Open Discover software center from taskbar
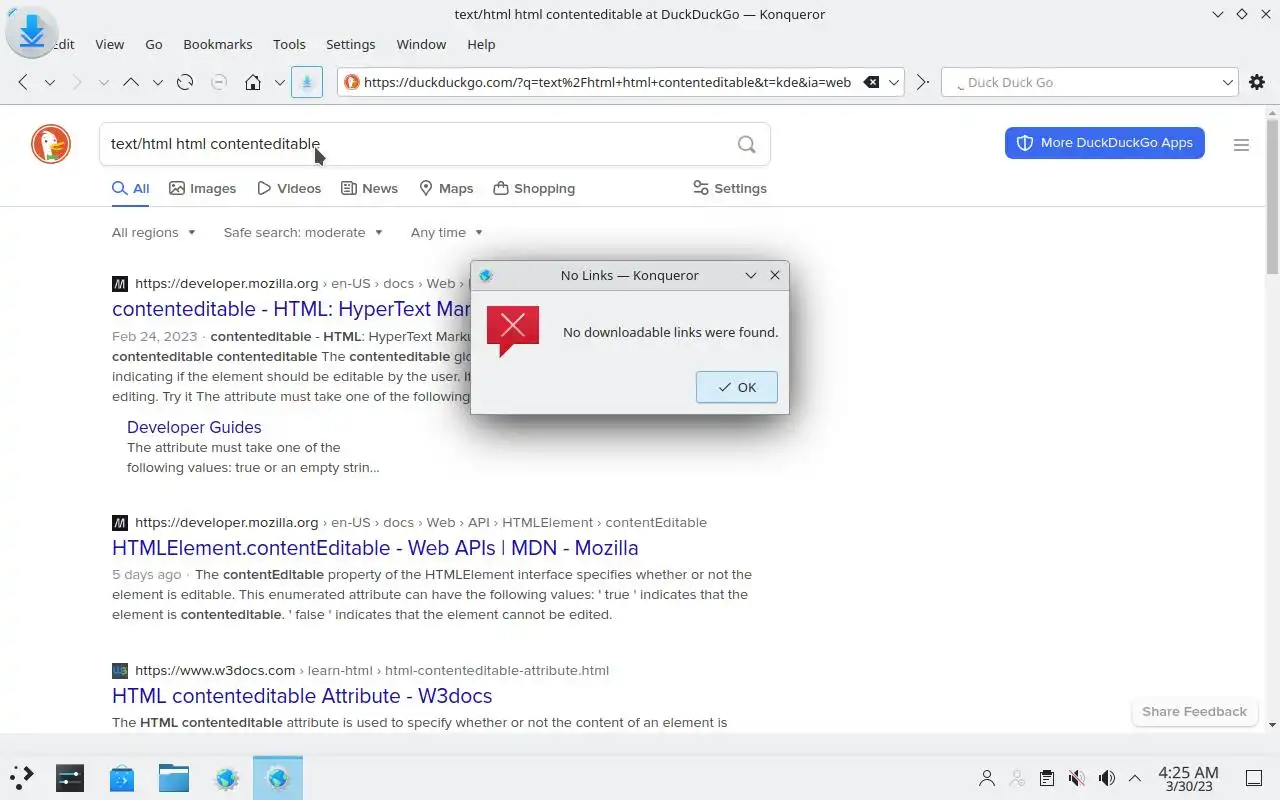The image size is (1280, 800). (122, 777)
